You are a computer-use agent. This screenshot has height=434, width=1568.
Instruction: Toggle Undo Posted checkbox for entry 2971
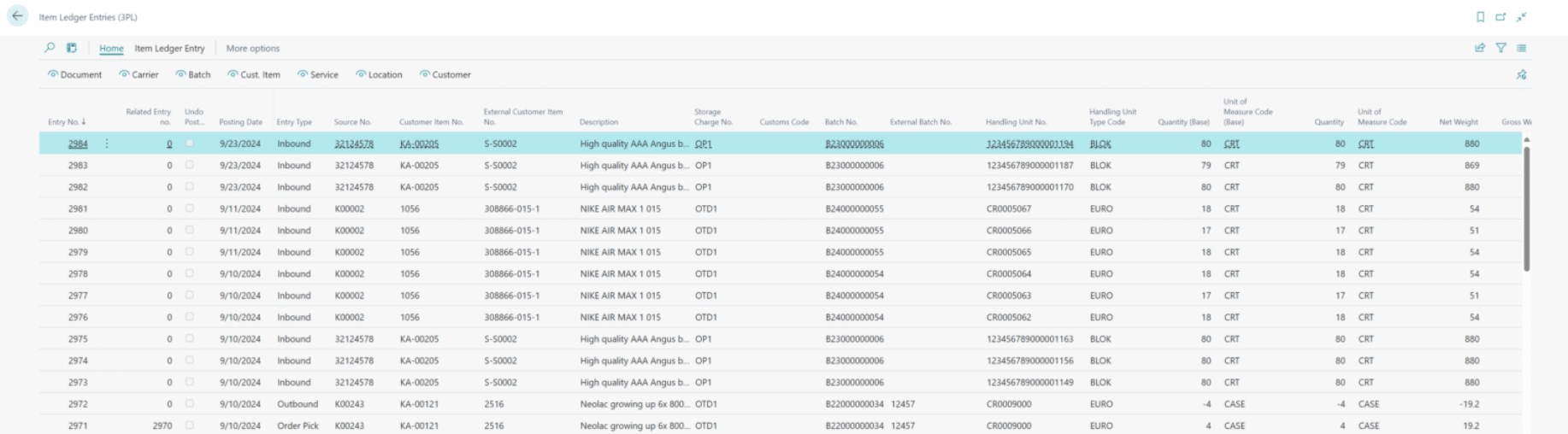pyautogui.click(x=190, y=425)
